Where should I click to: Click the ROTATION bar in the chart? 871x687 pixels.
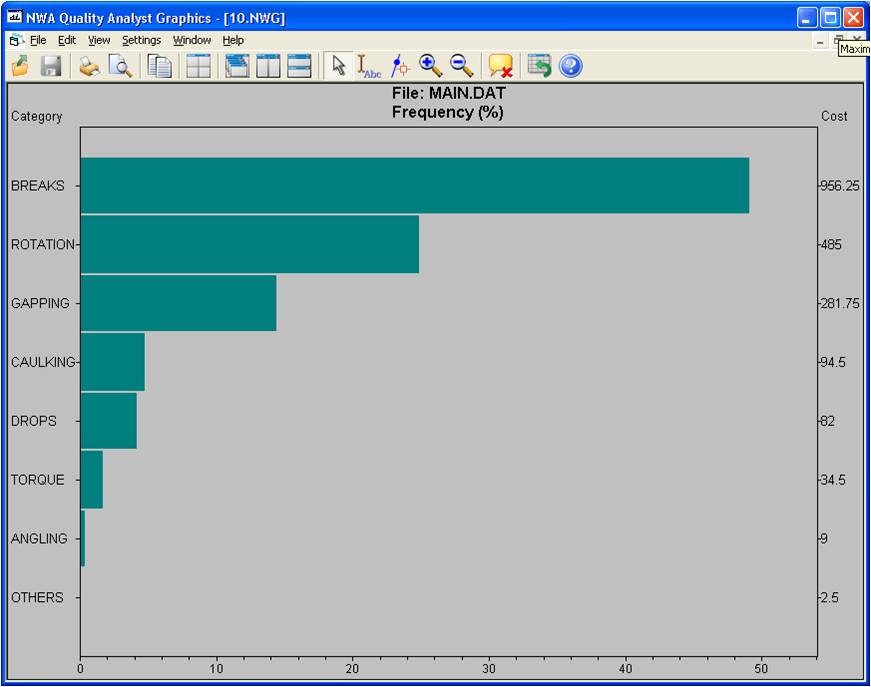(x=249, y=244)
